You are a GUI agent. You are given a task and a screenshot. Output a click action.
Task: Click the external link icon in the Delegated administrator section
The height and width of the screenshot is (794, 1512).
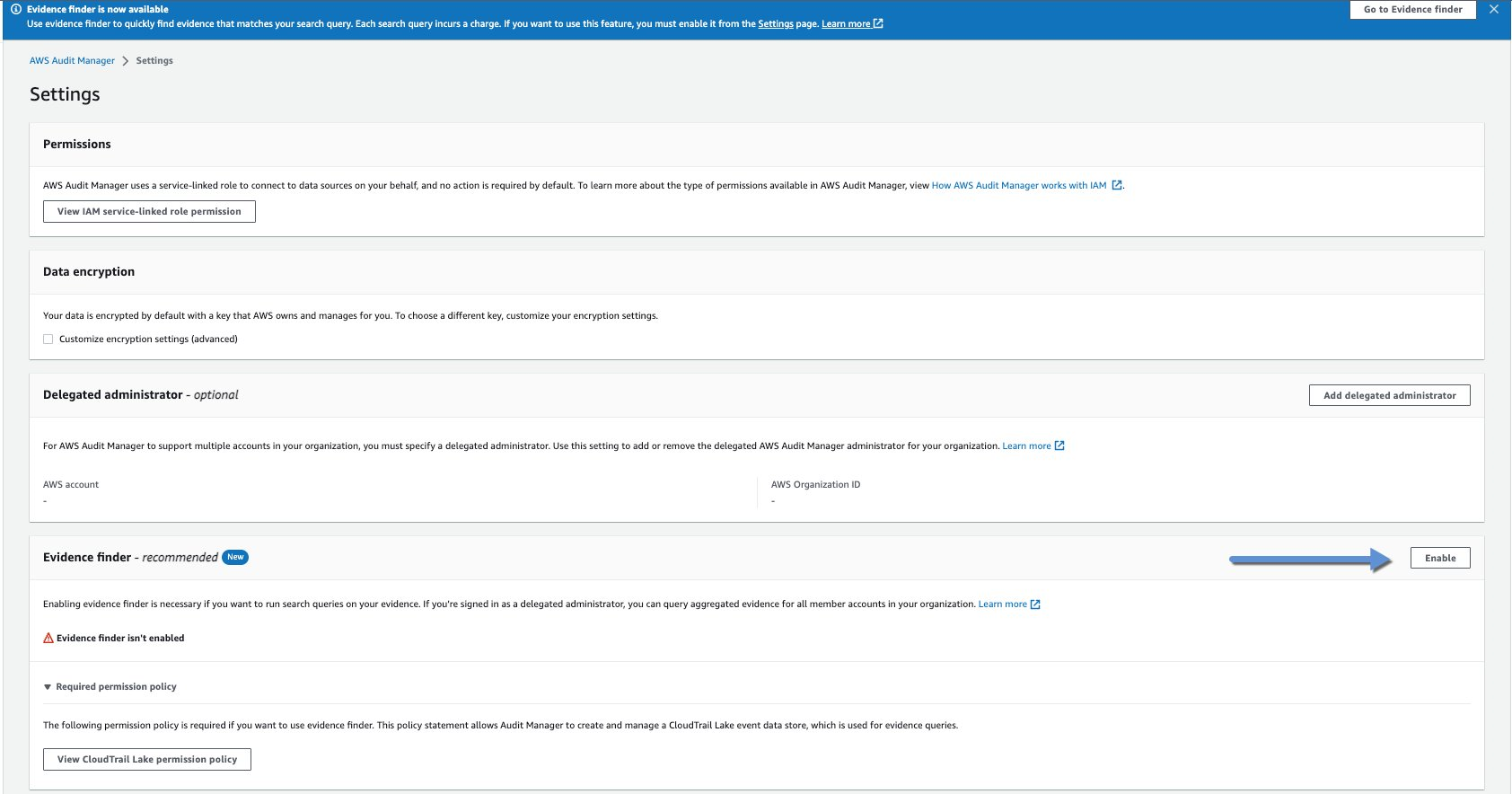1059,446
